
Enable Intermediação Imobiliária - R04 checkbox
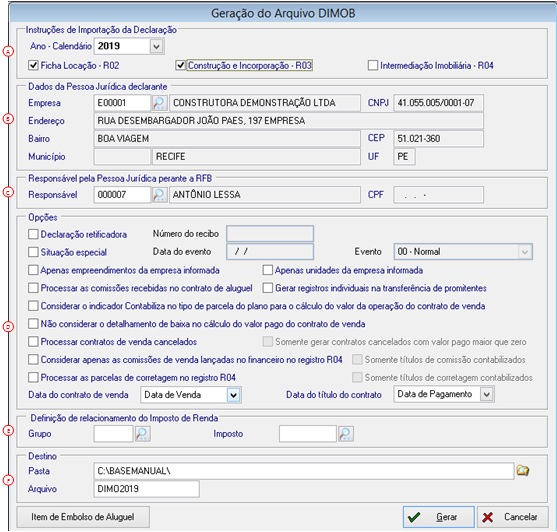(x=373, y=65)
